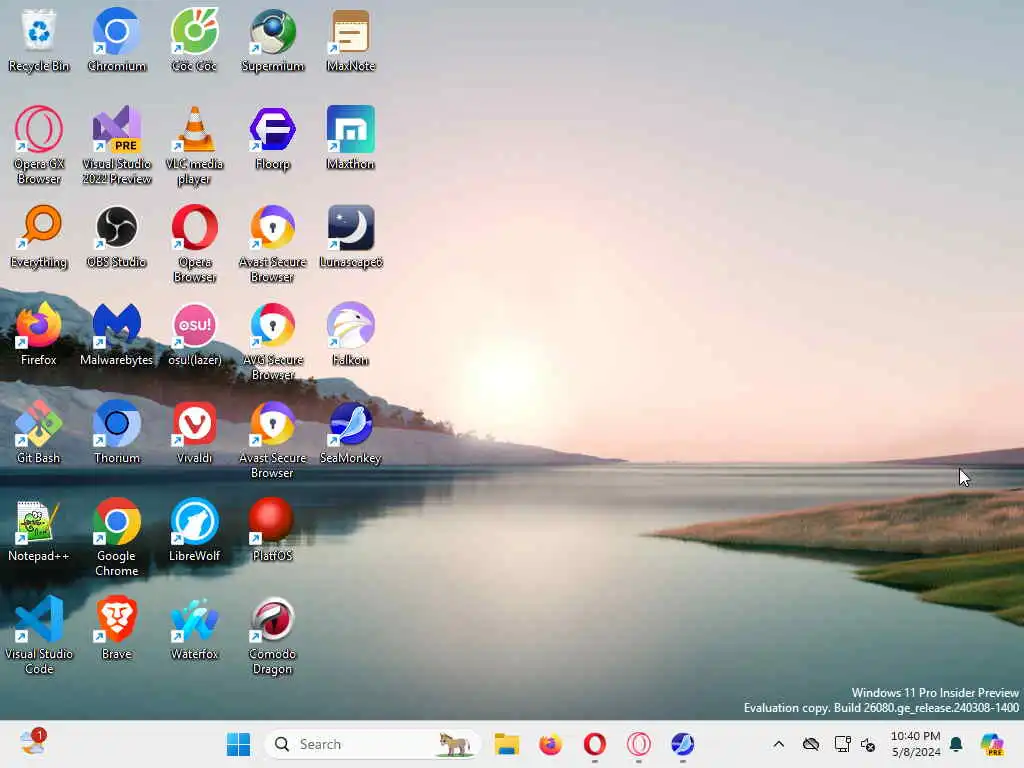Select the Malwarebytes icon
Viewport: 1024px width, 768px height.
(117, 334)
